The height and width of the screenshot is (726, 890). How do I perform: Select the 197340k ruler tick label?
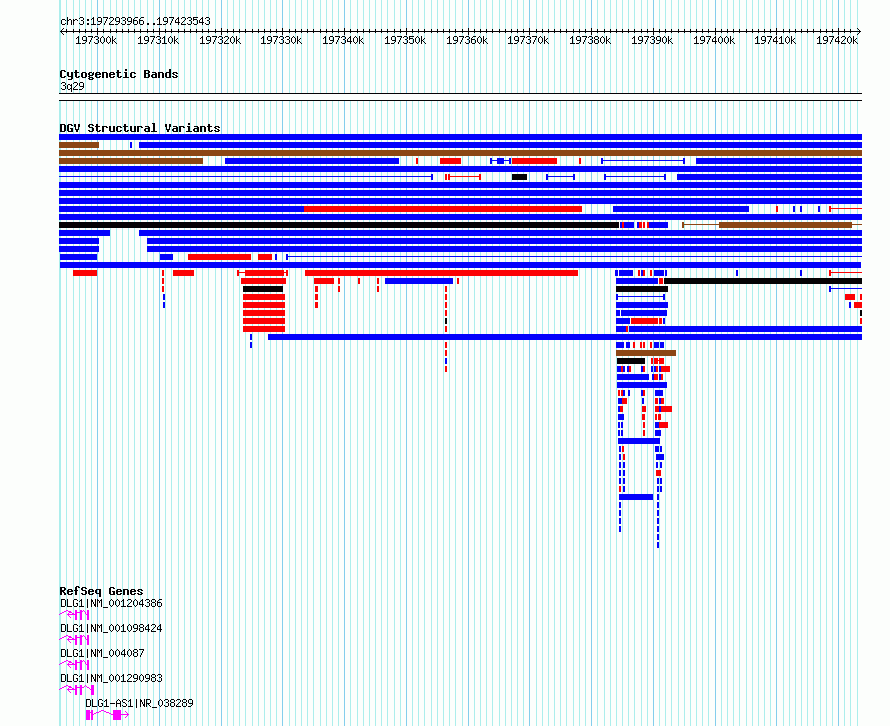click(343, 40)
